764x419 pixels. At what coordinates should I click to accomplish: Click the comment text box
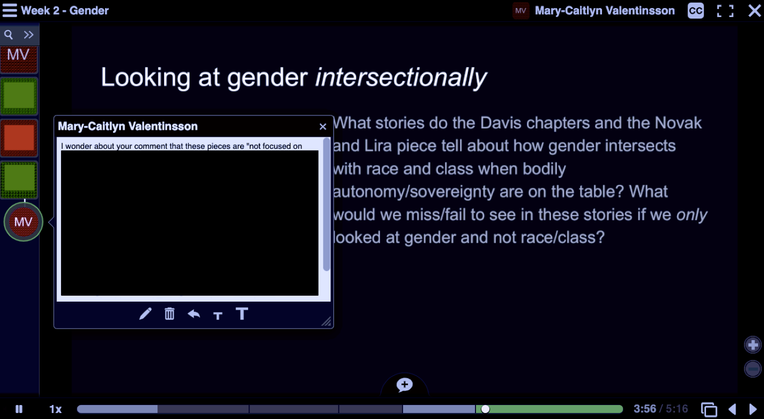pyautogui.click(x=189, y=222)
